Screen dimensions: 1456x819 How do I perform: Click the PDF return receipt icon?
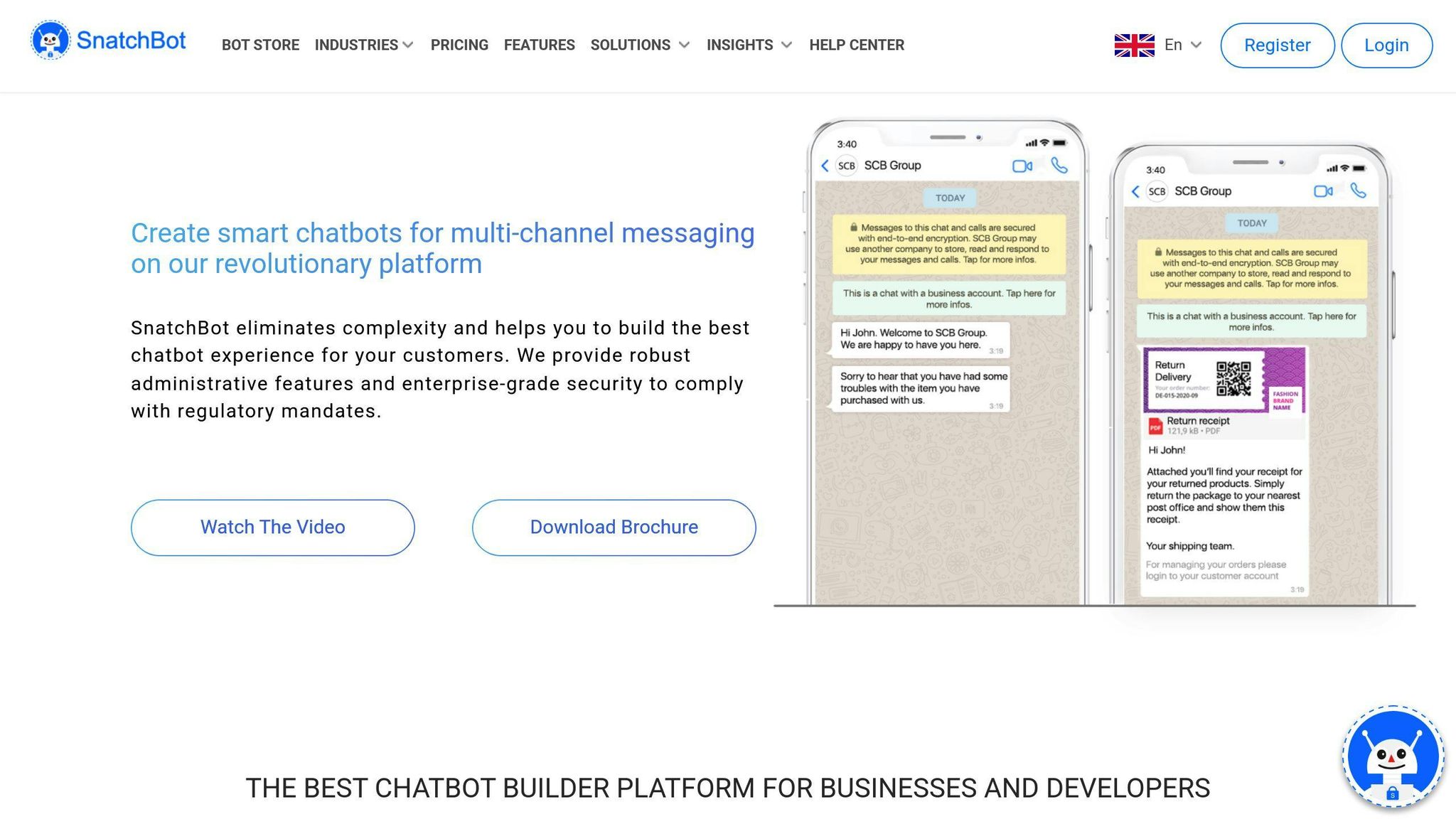(1155, 426)
